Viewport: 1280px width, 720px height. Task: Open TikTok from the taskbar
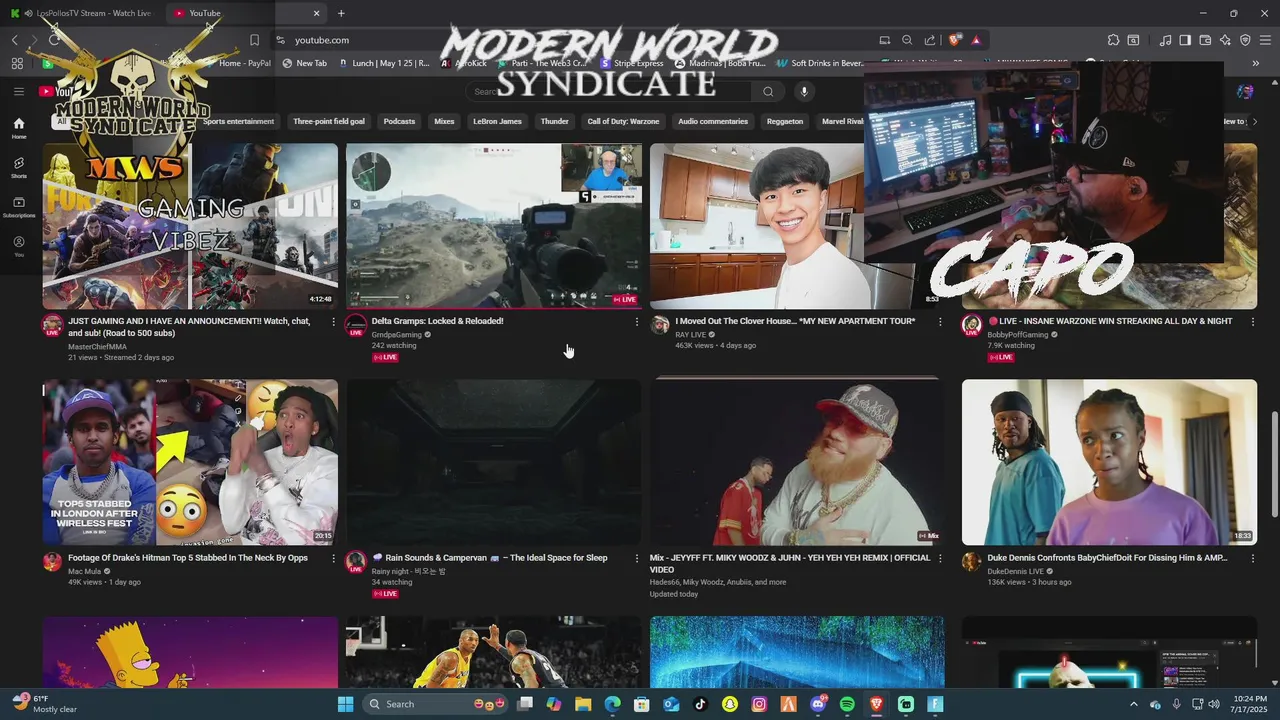700,704
